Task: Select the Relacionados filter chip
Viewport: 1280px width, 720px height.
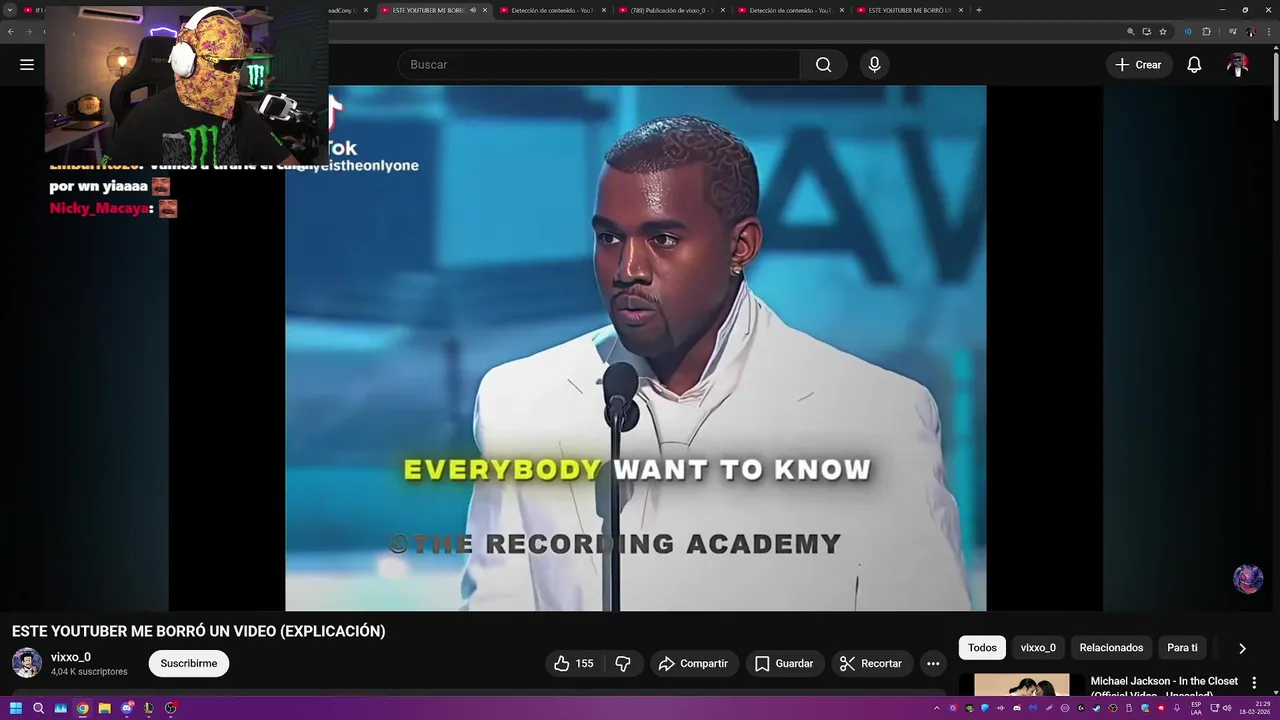Action: pyautogui.click(x=1111, y=648)
